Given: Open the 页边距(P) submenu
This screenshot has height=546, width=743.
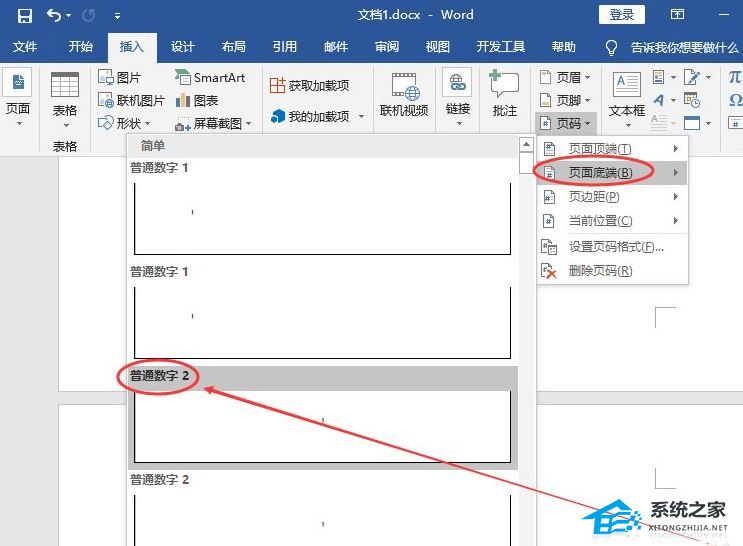Looking at the screenshot, I should [612, 197].
